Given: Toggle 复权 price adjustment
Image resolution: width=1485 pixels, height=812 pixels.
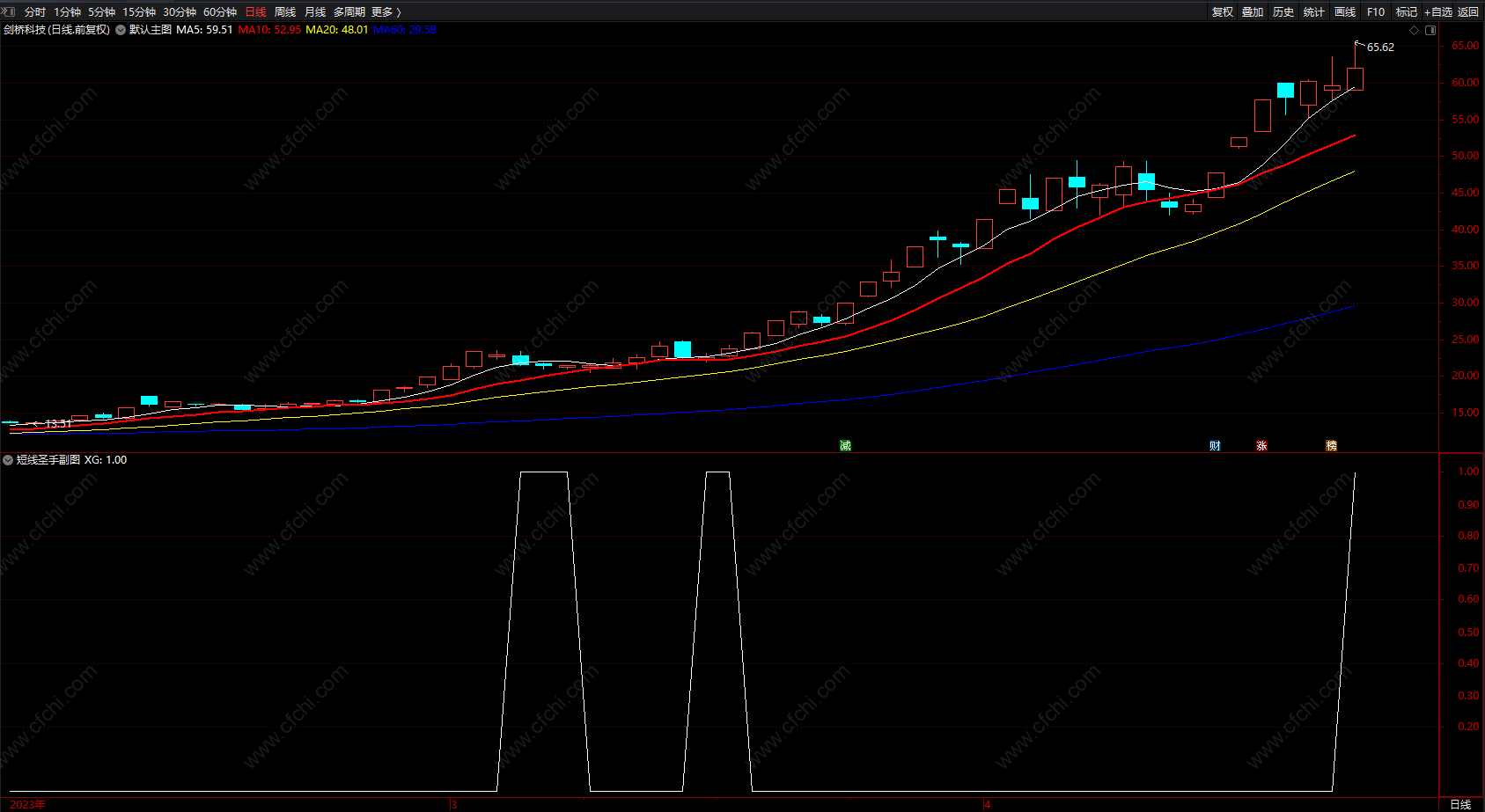Looking at the screenshot, I should click(x=1223, y=11).
